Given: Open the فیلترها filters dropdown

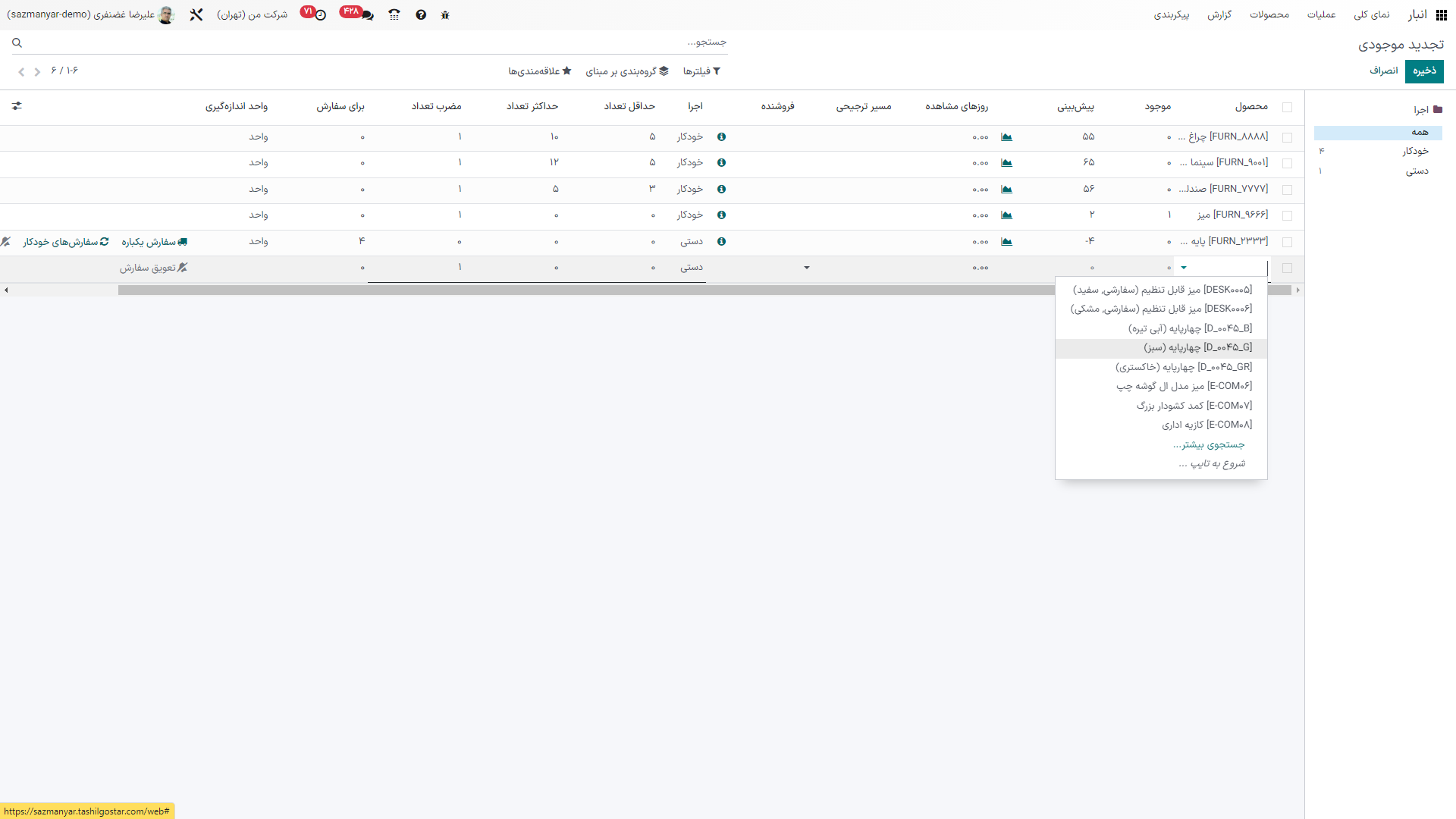Looking at the screenshot, I should click(701, 71).
